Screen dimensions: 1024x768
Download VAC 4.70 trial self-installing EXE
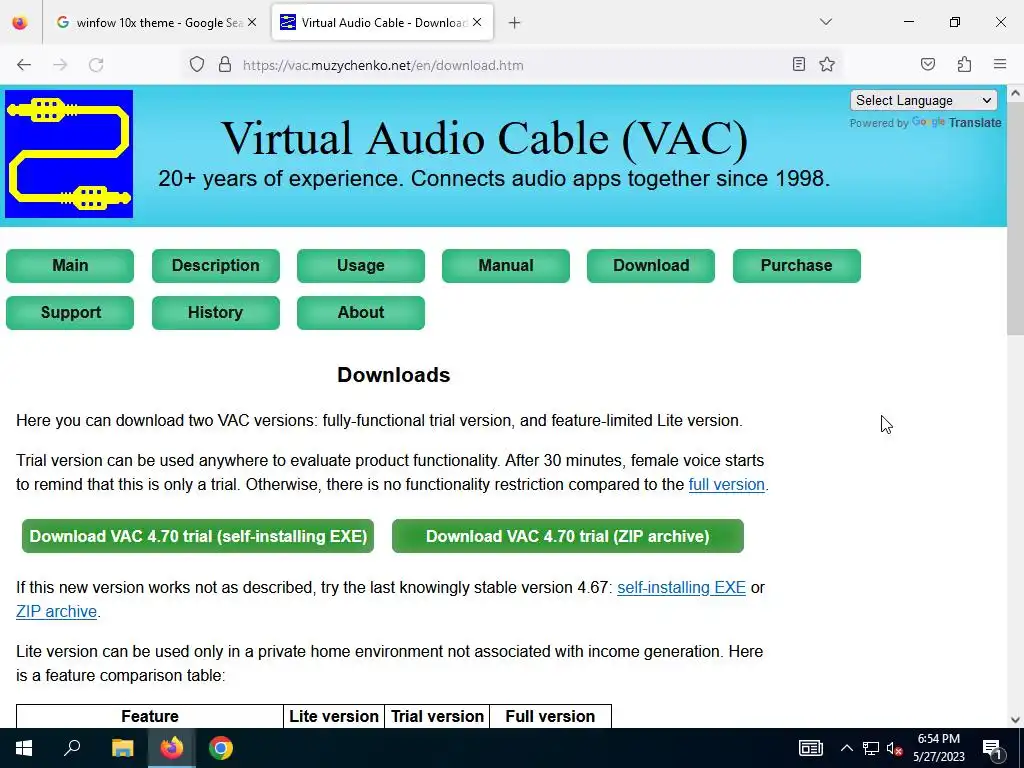click(x=198, y=536)
